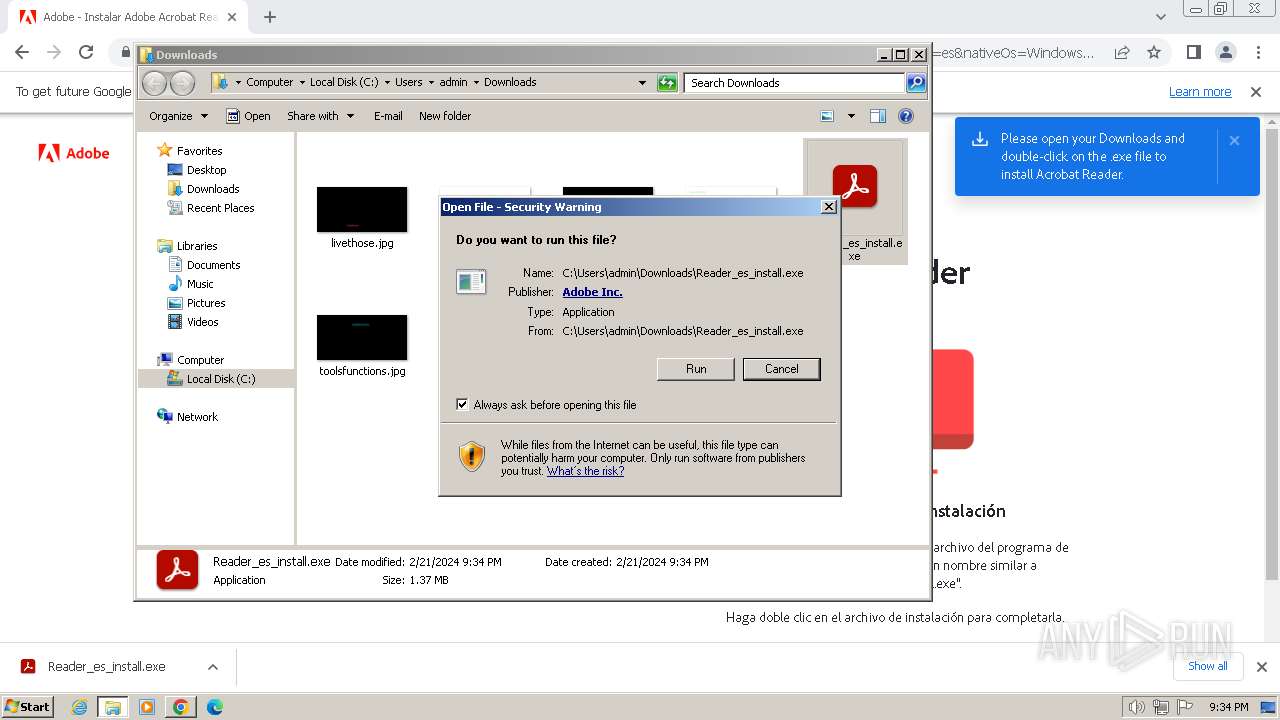
Task: Click admin in the address breadcrumb
Action: click(x=453, y=82)
